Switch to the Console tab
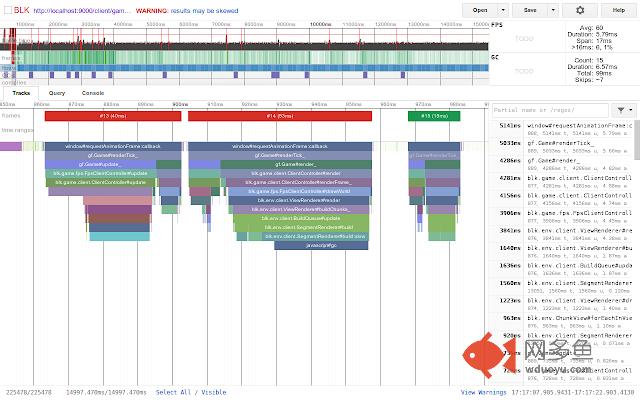 [x=93, y=93]
